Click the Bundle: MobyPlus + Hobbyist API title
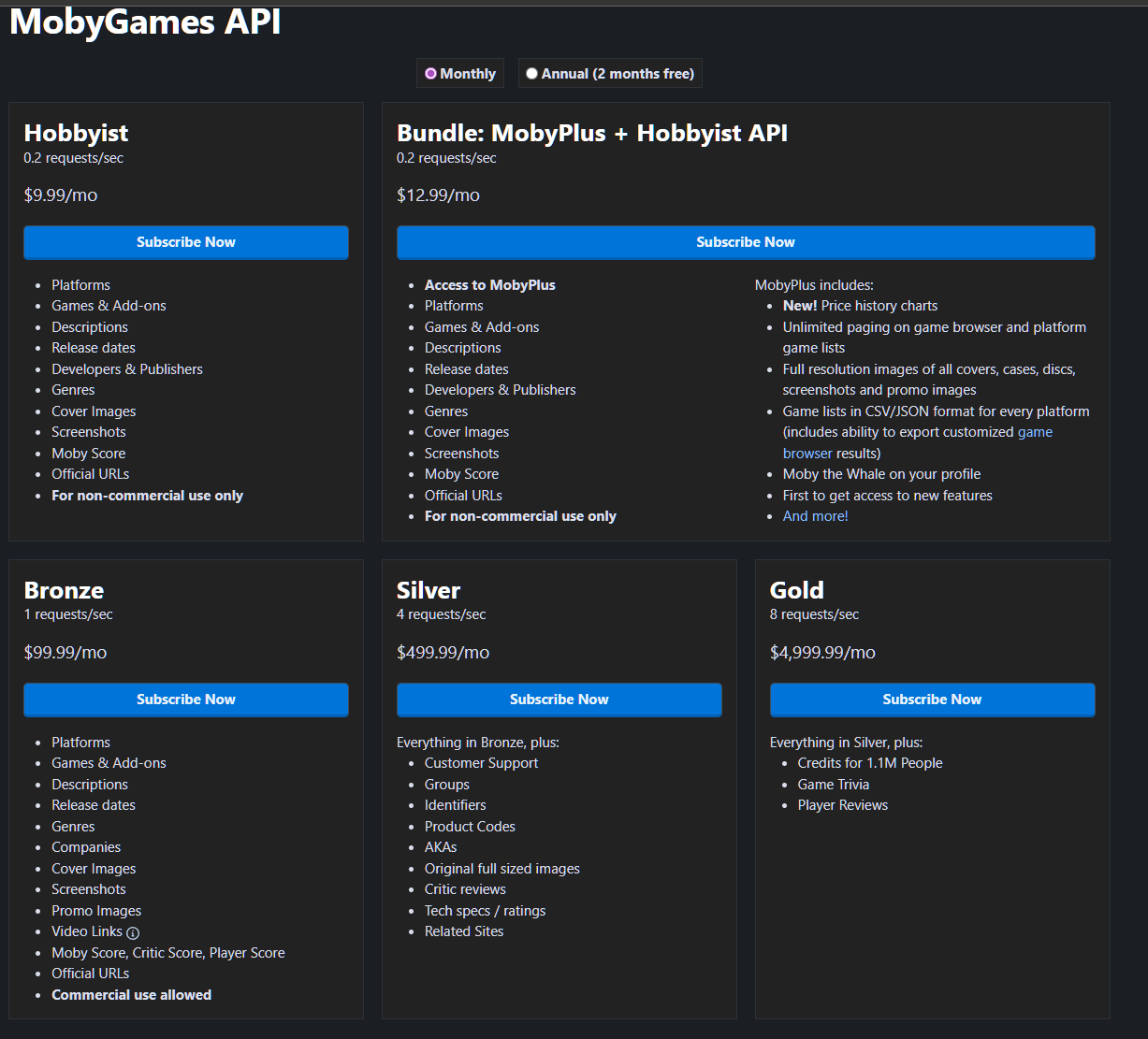The height and width of the screenshot is (1039, 1148). pyautogui.click(x=591, y=133)
